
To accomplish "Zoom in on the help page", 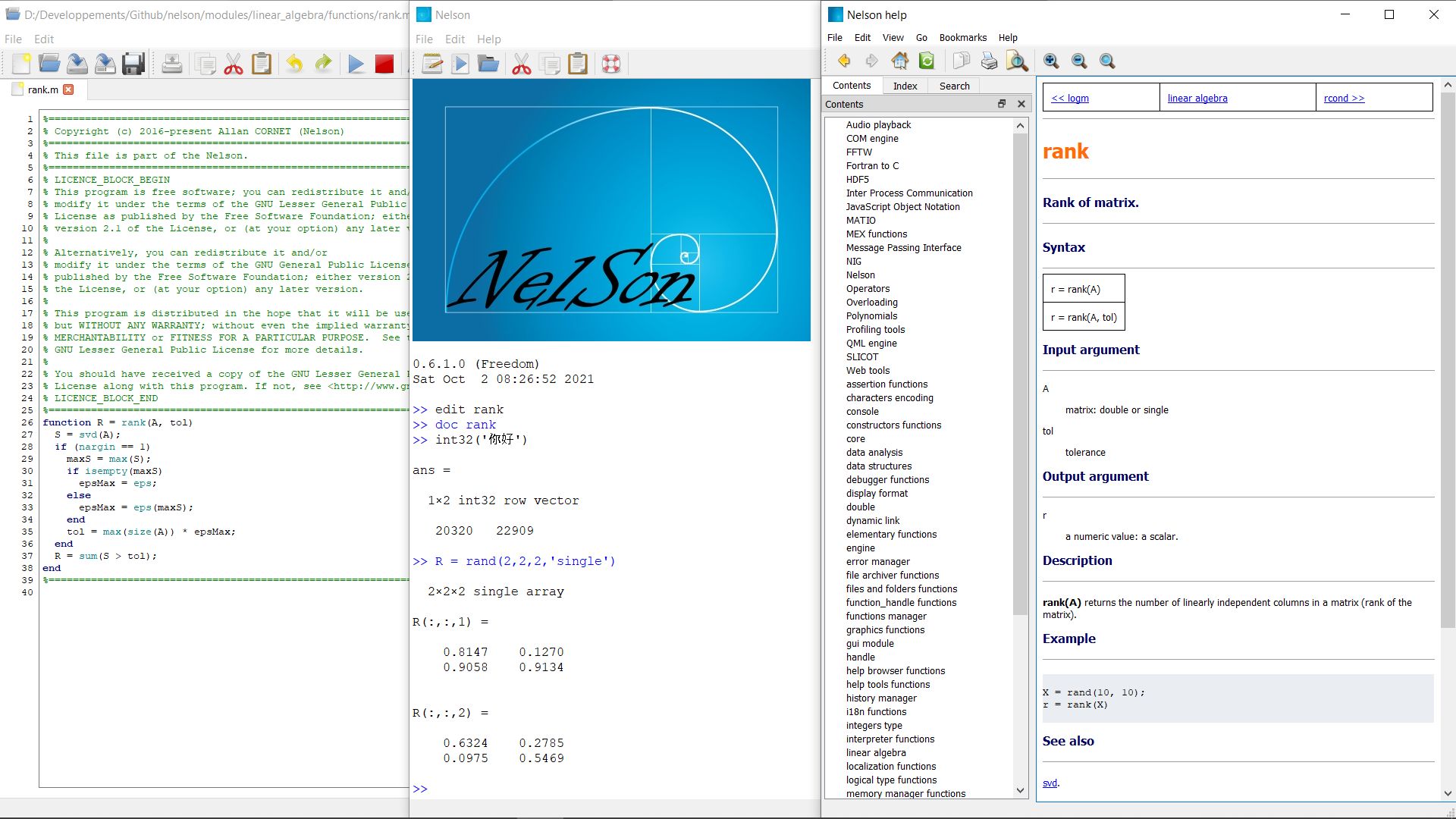I will click(1051, 61).
